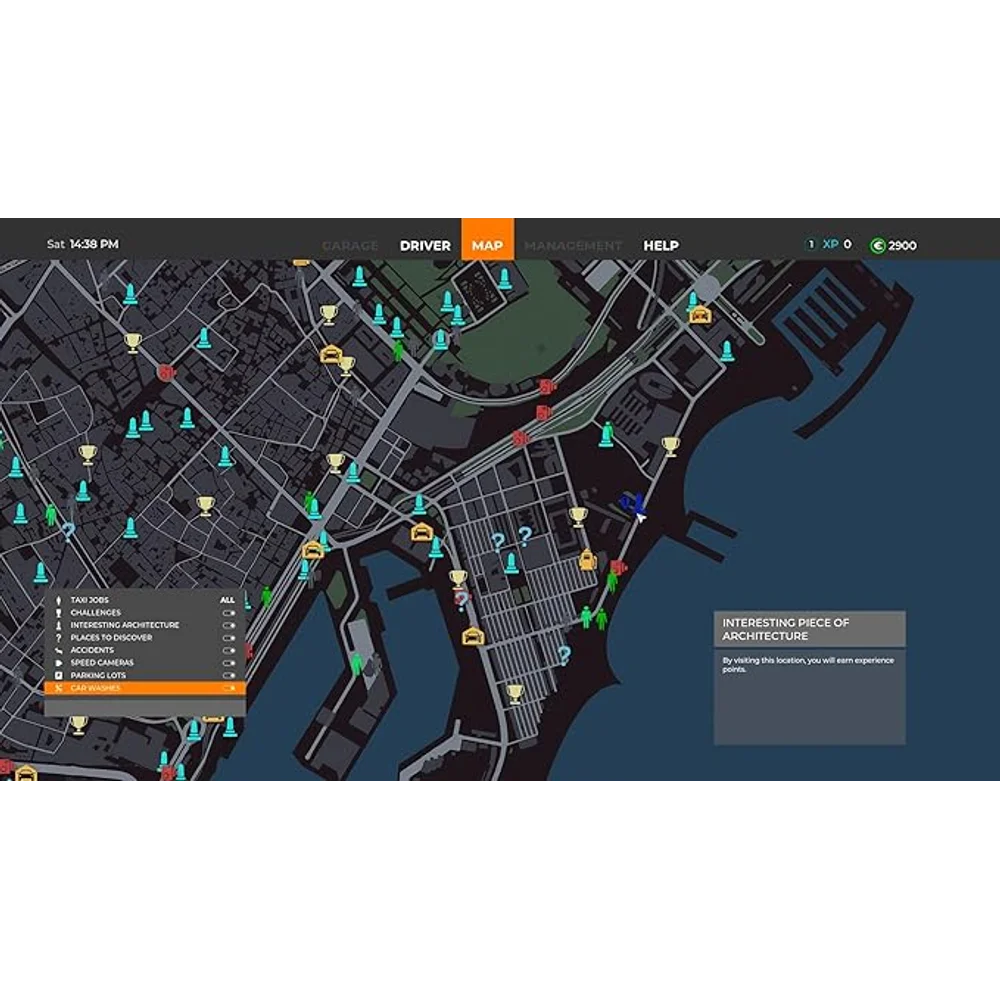Click the Accidents icon in the legend
1000x1000 pixels.
pyautogui.click(x=58, y=651)
